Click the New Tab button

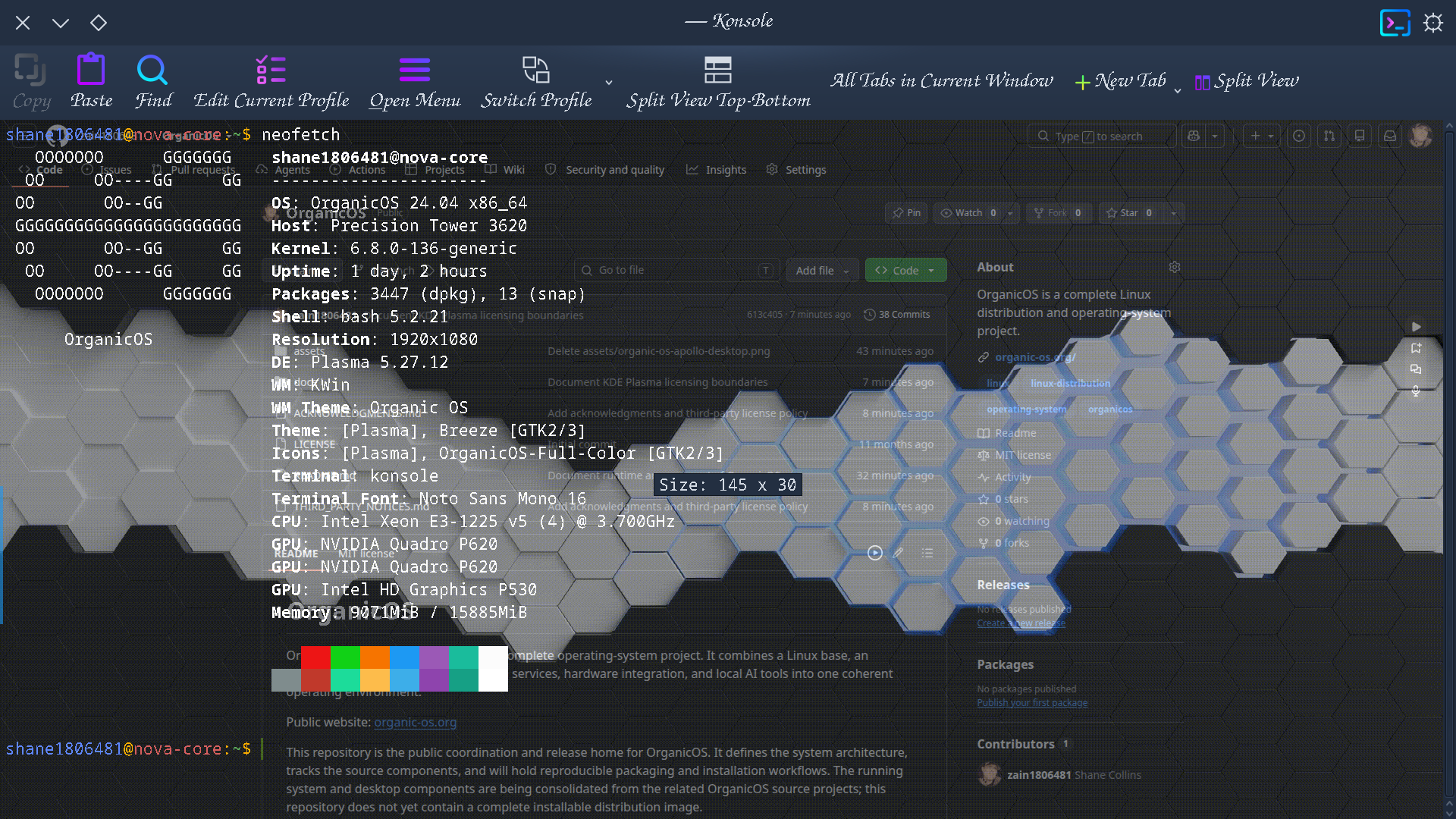[x=1121, y=81]
